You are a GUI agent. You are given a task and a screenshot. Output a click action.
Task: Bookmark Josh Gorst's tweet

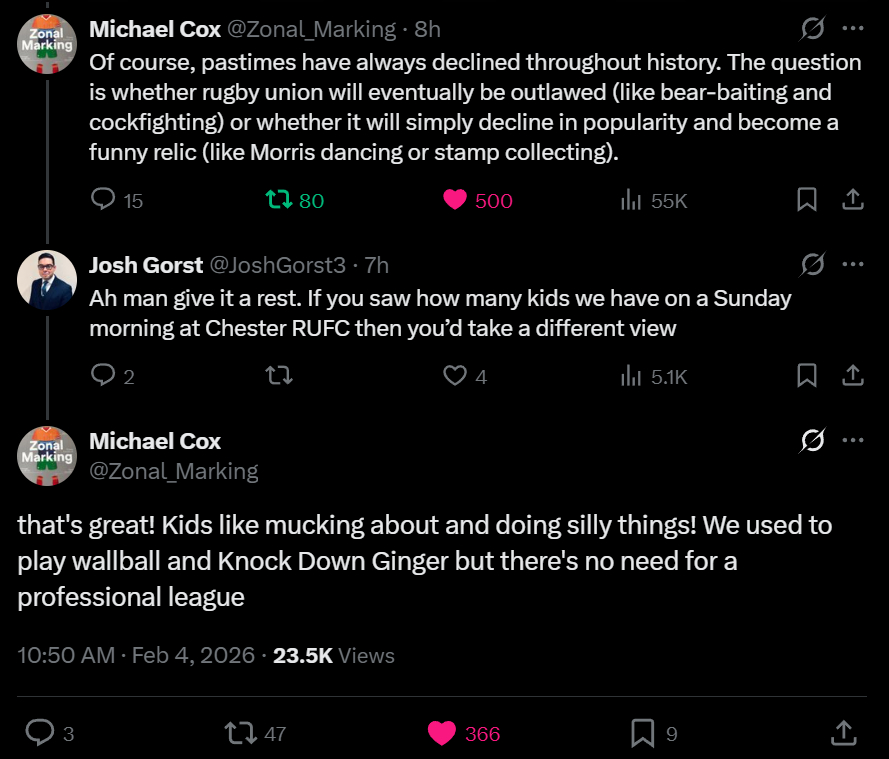[807, 376]
